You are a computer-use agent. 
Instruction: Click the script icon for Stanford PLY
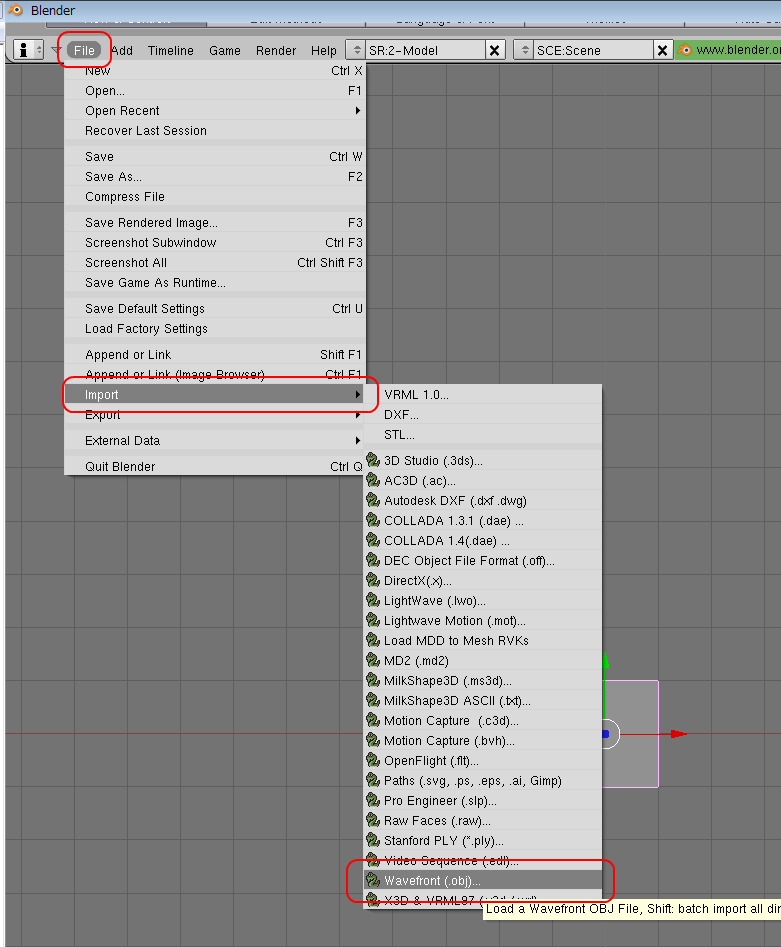coord(373,840)
